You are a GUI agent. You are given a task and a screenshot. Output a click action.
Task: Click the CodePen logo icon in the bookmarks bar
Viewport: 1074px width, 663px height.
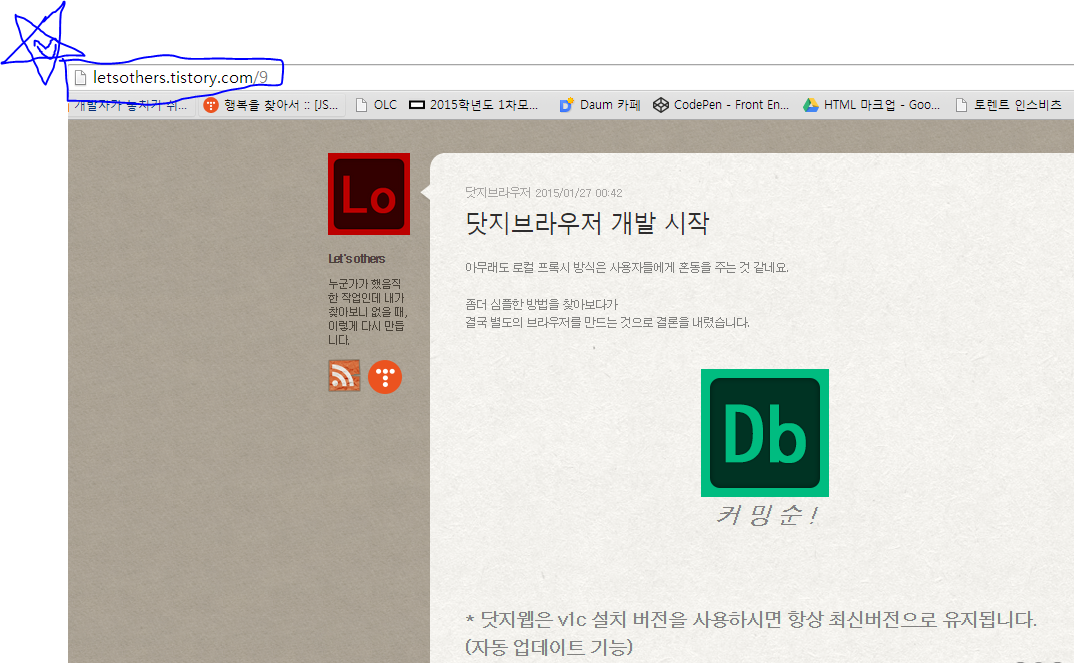(660, 105)
